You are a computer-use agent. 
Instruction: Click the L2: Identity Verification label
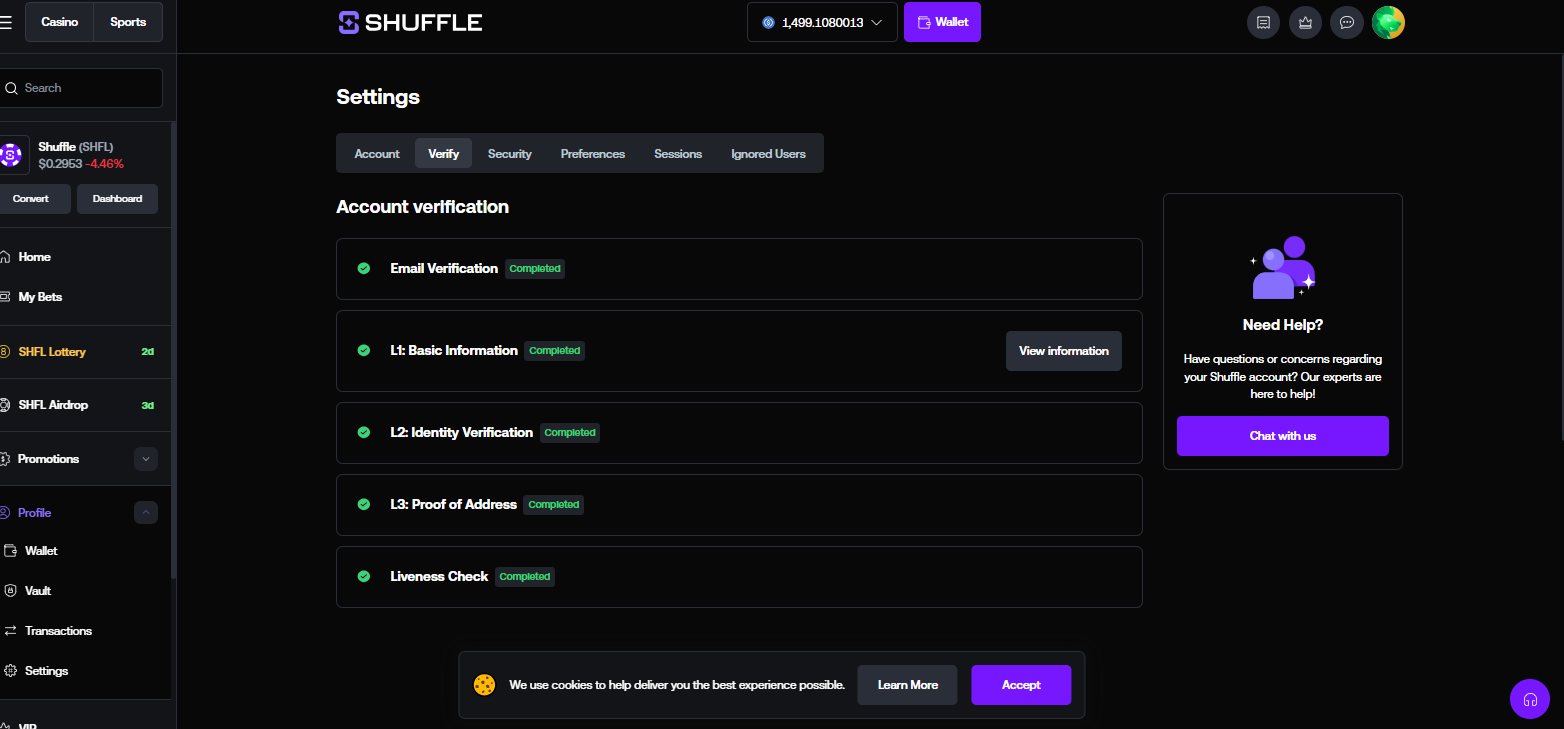point(461,432)
